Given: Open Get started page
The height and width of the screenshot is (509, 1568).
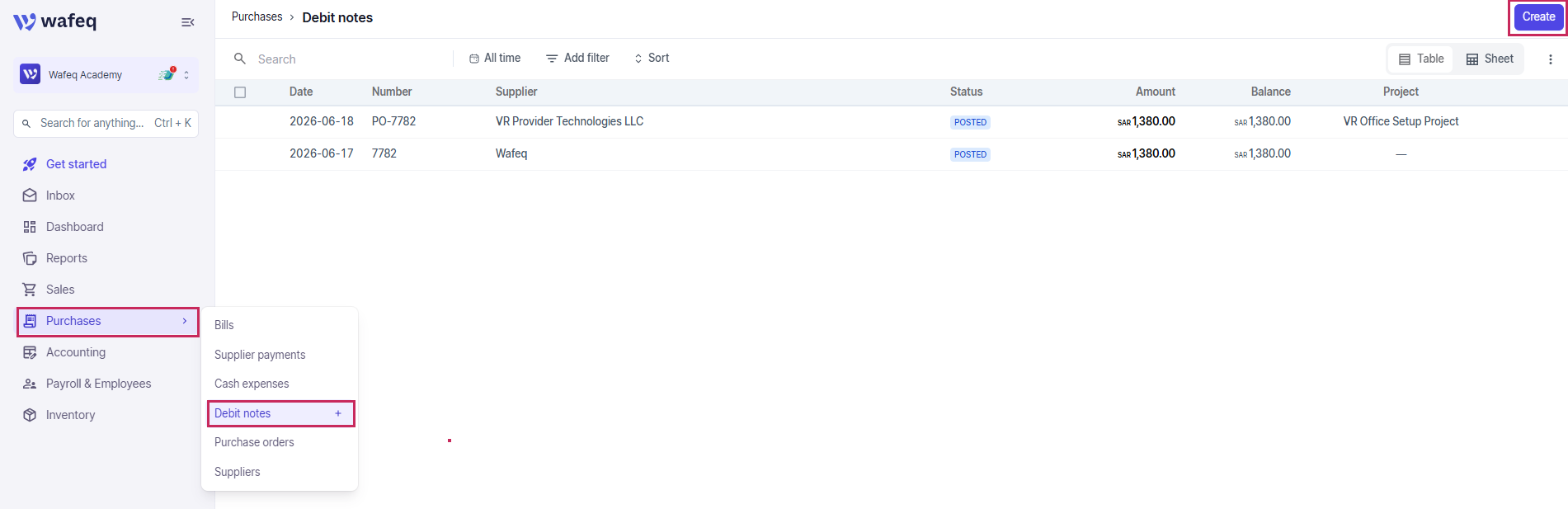Looking at the screenshot, I should 76,164.
